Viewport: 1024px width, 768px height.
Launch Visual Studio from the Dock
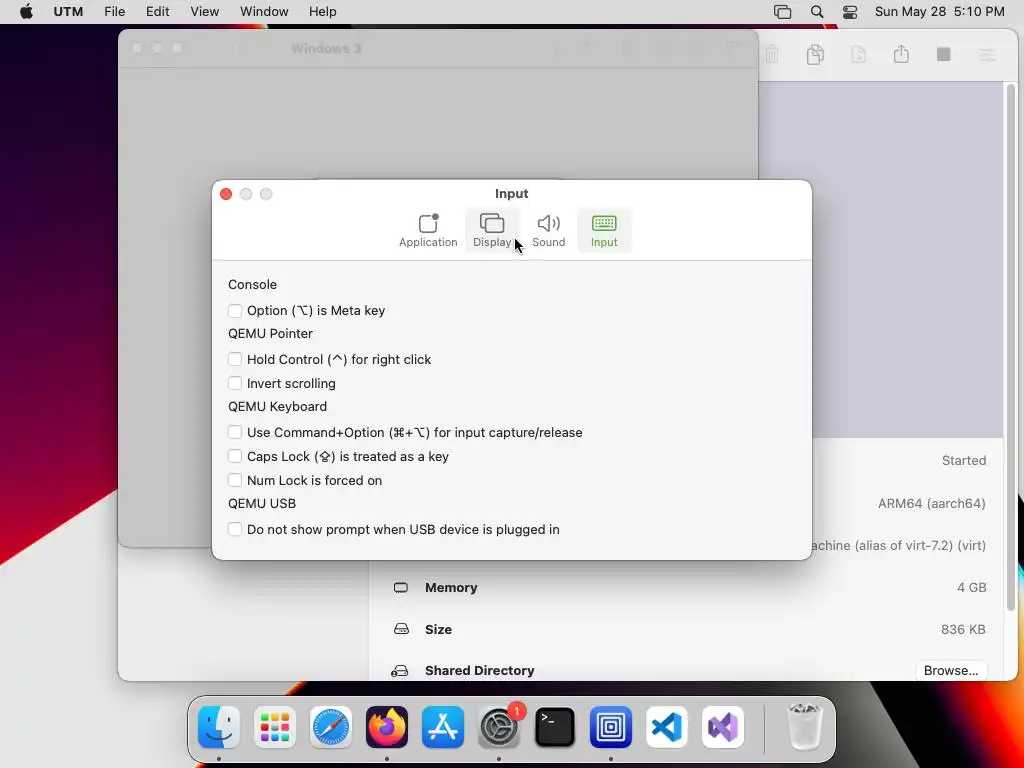(723, 727)
